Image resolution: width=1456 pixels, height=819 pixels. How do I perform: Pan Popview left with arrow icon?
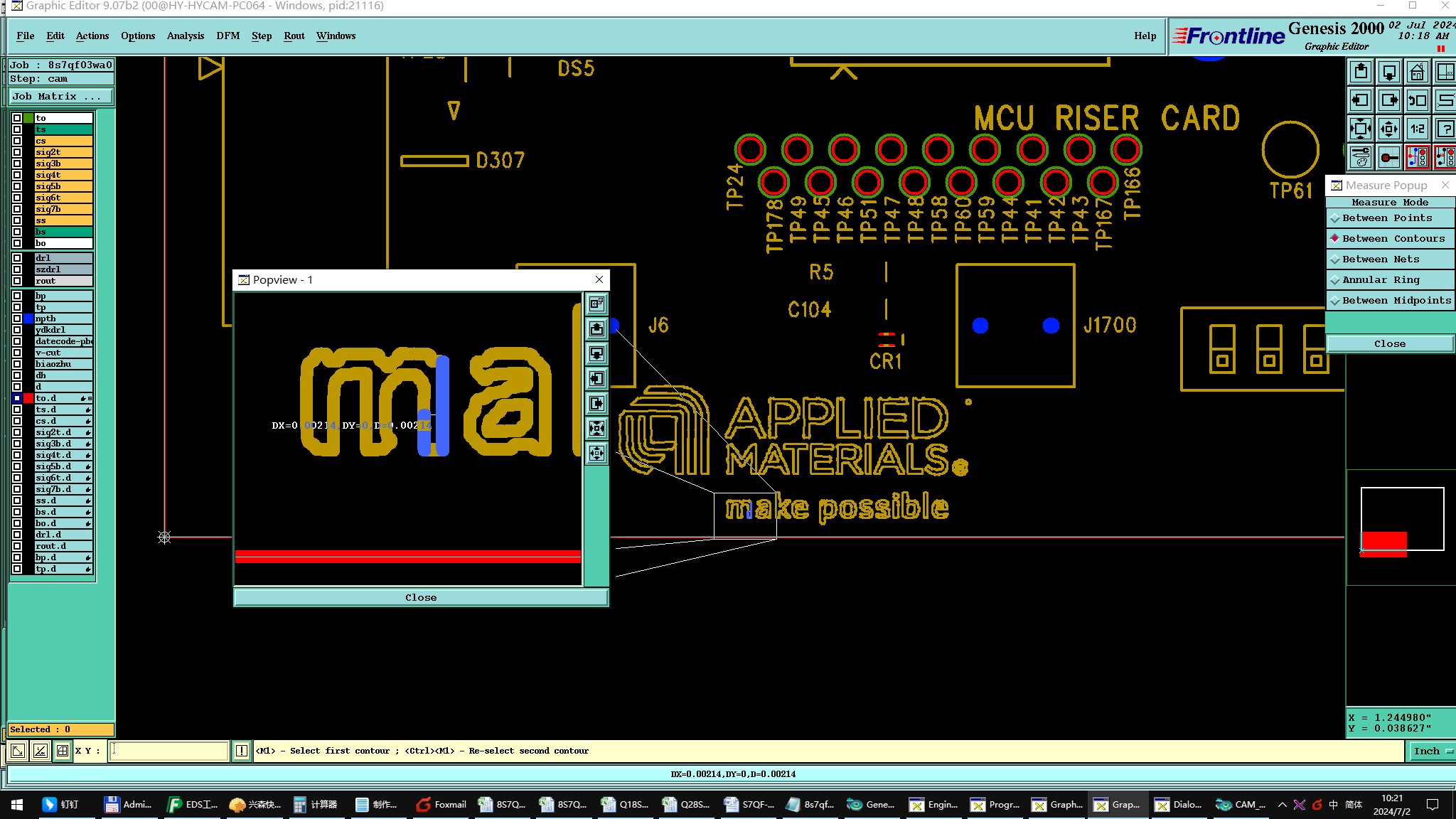pyautogui.click(x=596, y=378)
